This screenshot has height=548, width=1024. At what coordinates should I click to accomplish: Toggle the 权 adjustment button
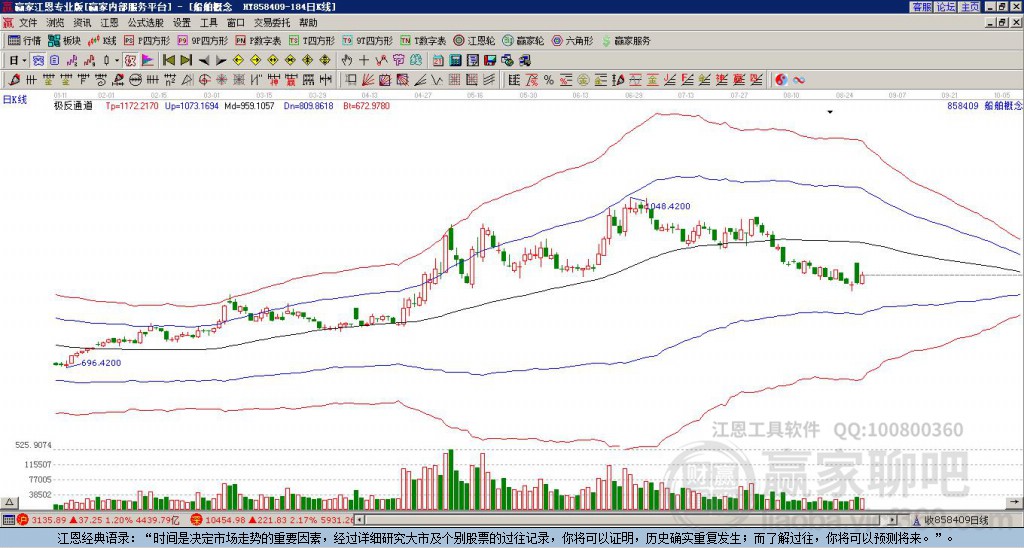pyautogui.click(x=130, y=61)
